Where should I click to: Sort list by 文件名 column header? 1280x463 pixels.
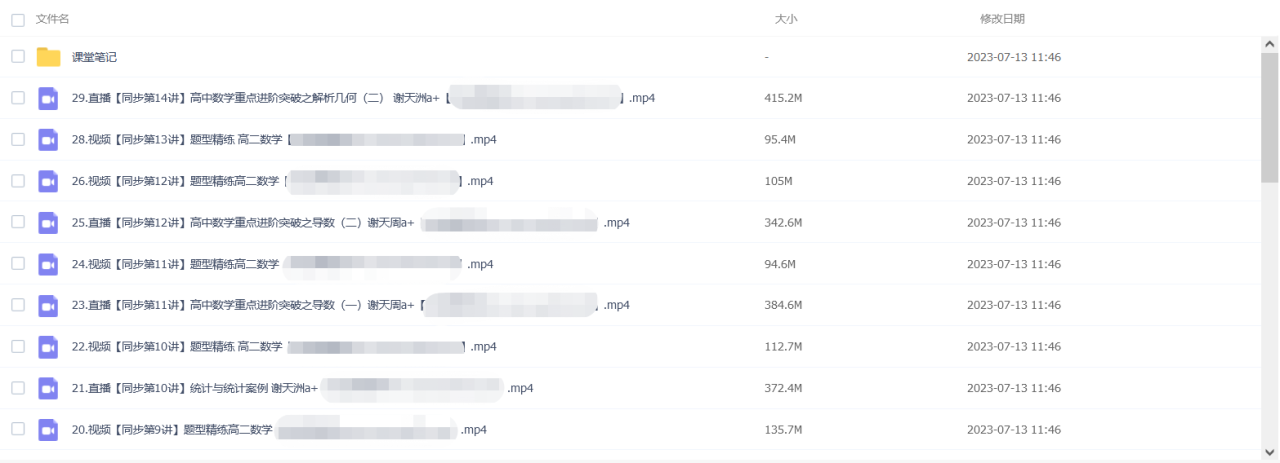pos(52,19)
